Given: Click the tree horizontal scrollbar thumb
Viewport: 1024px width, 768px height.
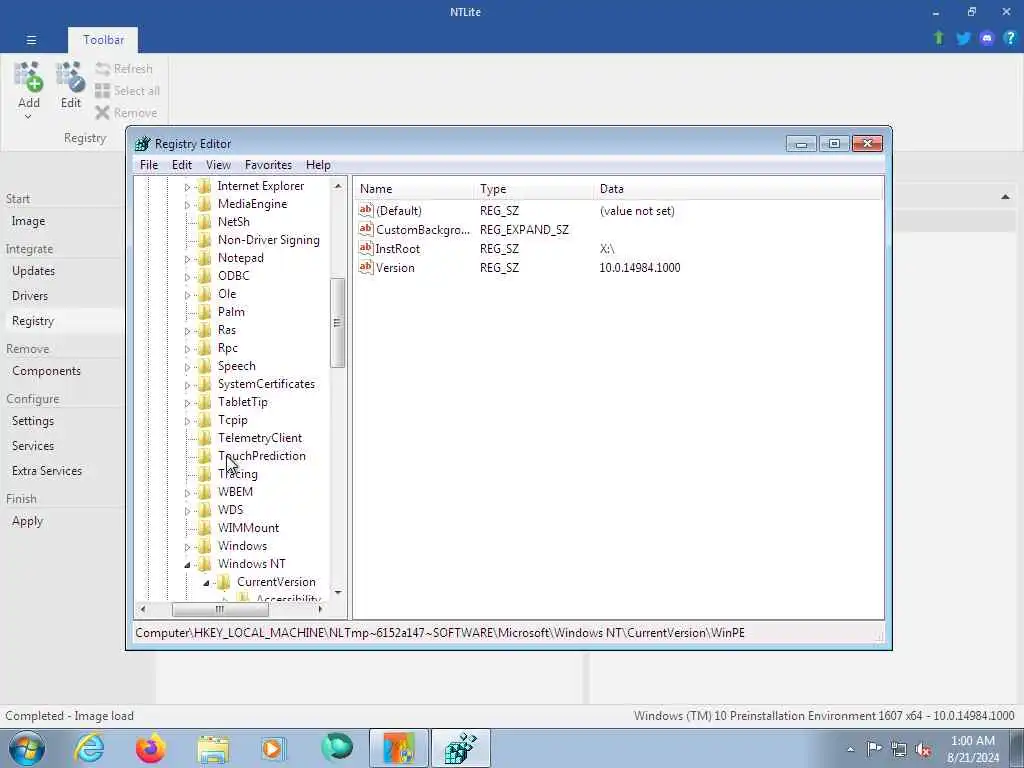Looking at the screenshot, I should (x=220, y=609).
